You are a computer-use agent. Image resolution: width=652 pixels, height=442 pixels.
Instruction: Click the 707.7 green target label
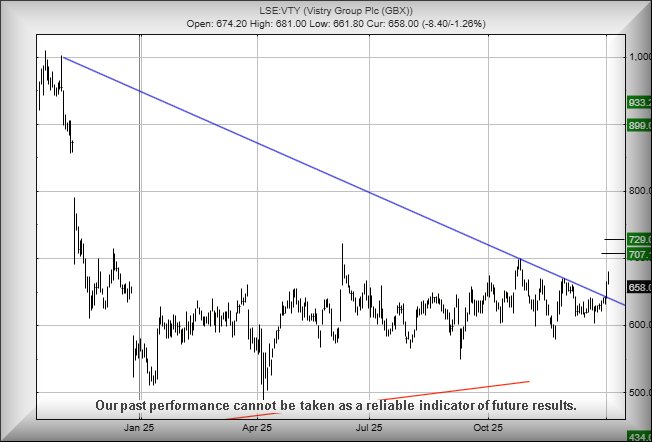click(639, 256)
